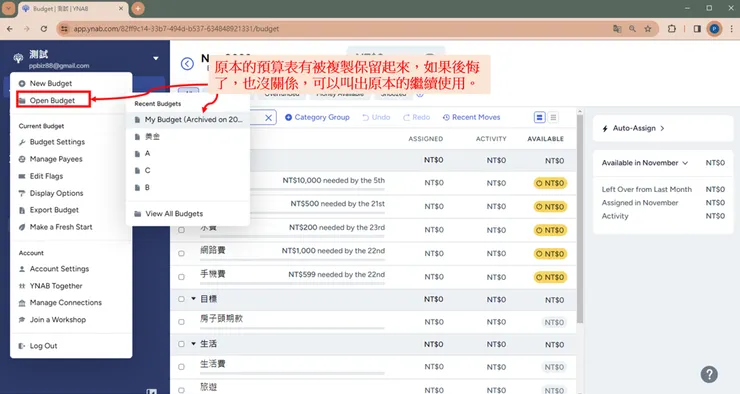The width and height of the screenshot is (740, 394).
Task: Click the Undo button
Action: pos(376,117)
